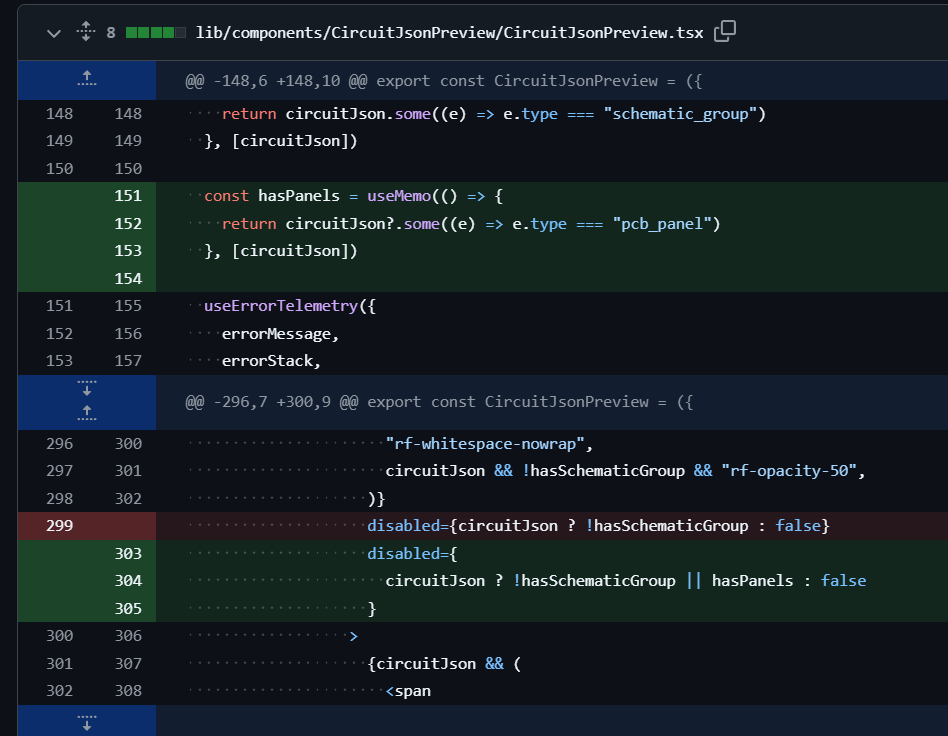The width and height of the screenshot is (948, 736).
Task: Open the CircuitJsonPreview.tsx file path link
Action: [449, 33]
